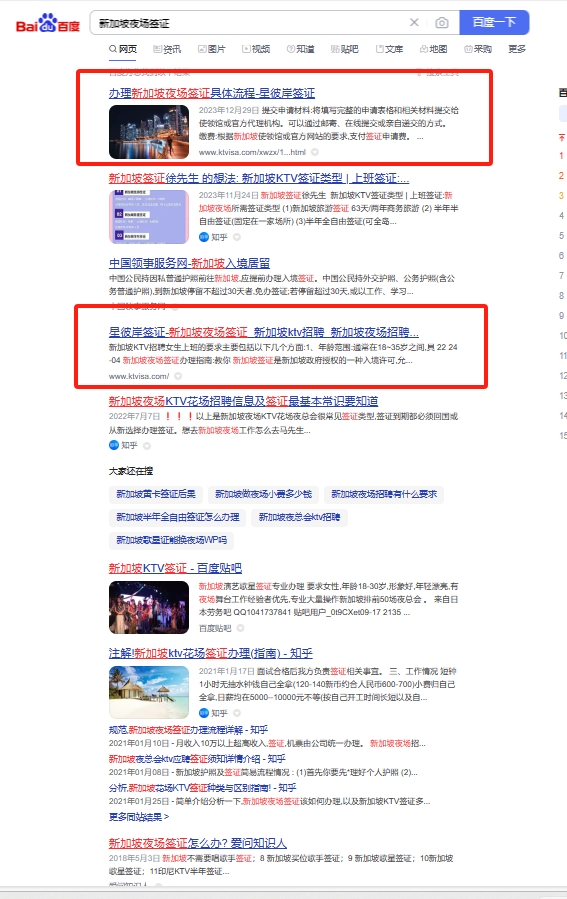Search related term 新加坡半年全自由签证怎么办理
Screen dimensions: 567x899
pyautogui.click(x=178, y=517)
